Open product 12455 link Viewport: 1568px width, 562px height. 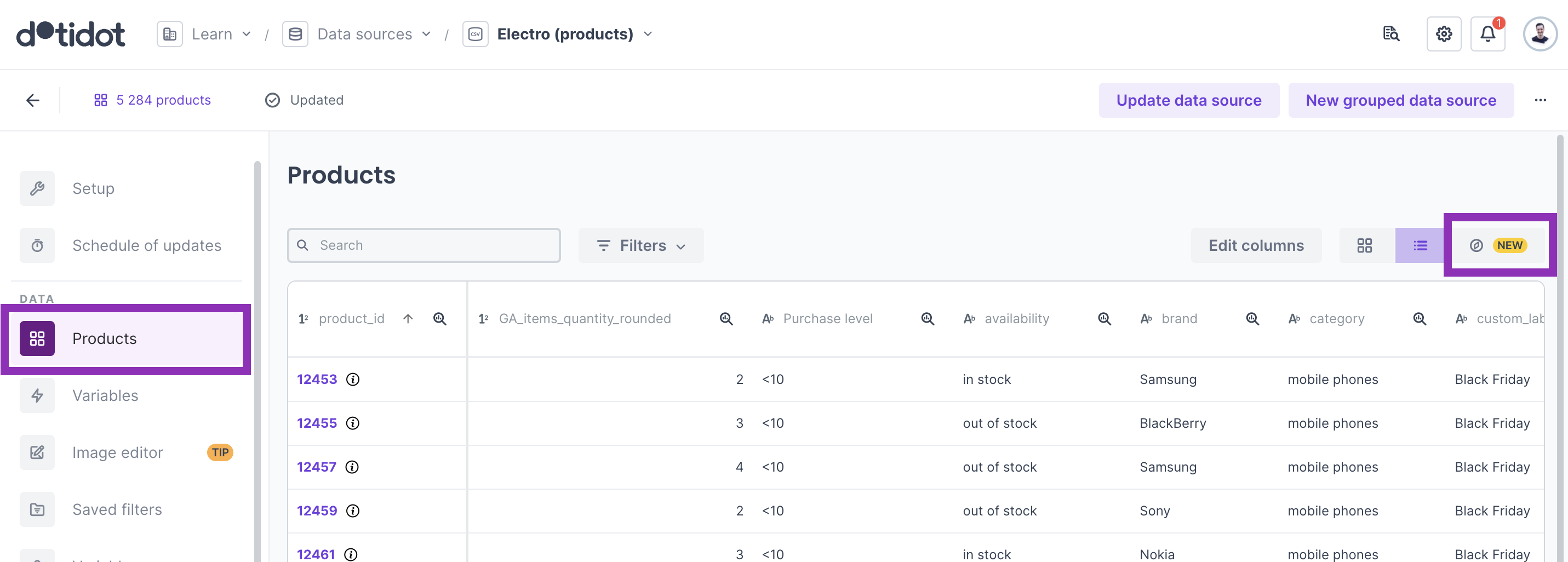[317, 423]
